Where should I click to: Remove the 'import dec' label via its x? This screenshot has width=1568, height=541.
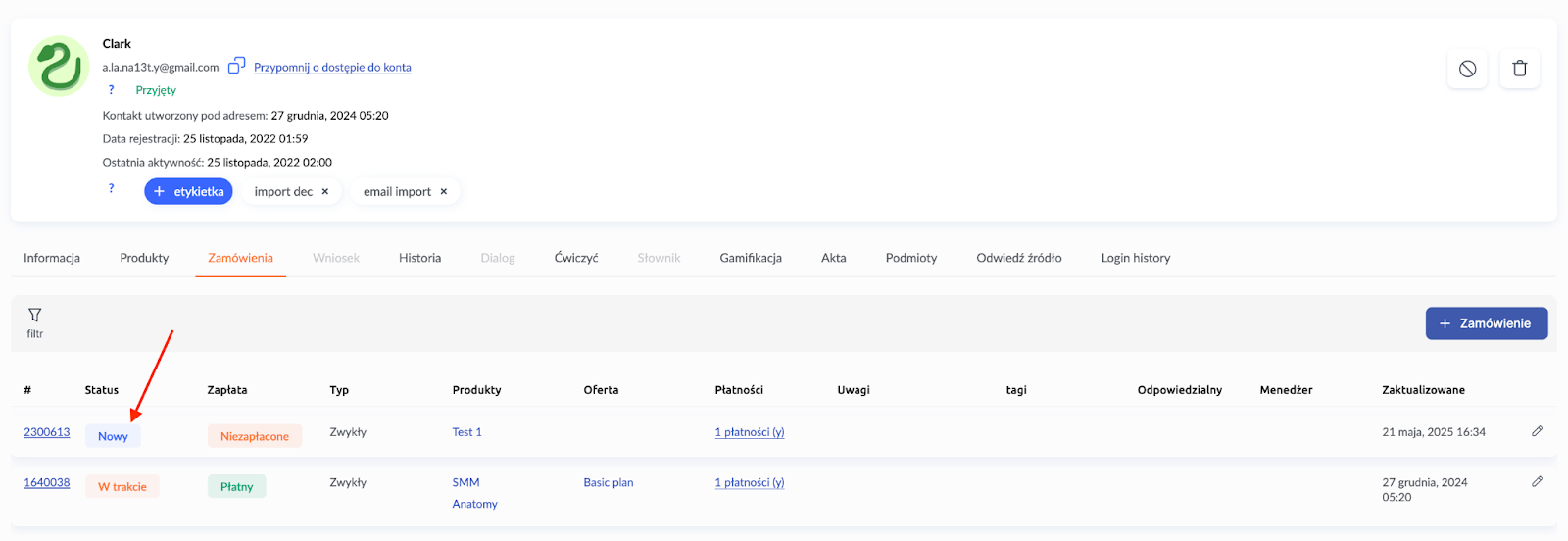(x=325, y=192)
